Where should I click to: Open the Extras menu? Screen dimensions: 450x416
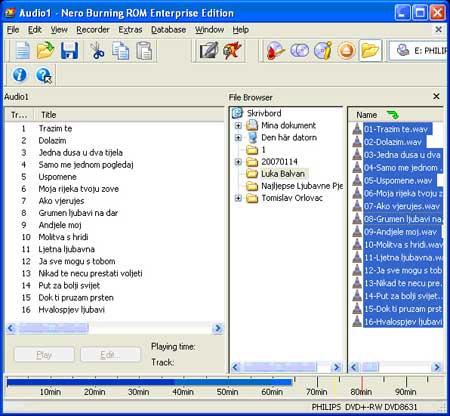(130, 30)
